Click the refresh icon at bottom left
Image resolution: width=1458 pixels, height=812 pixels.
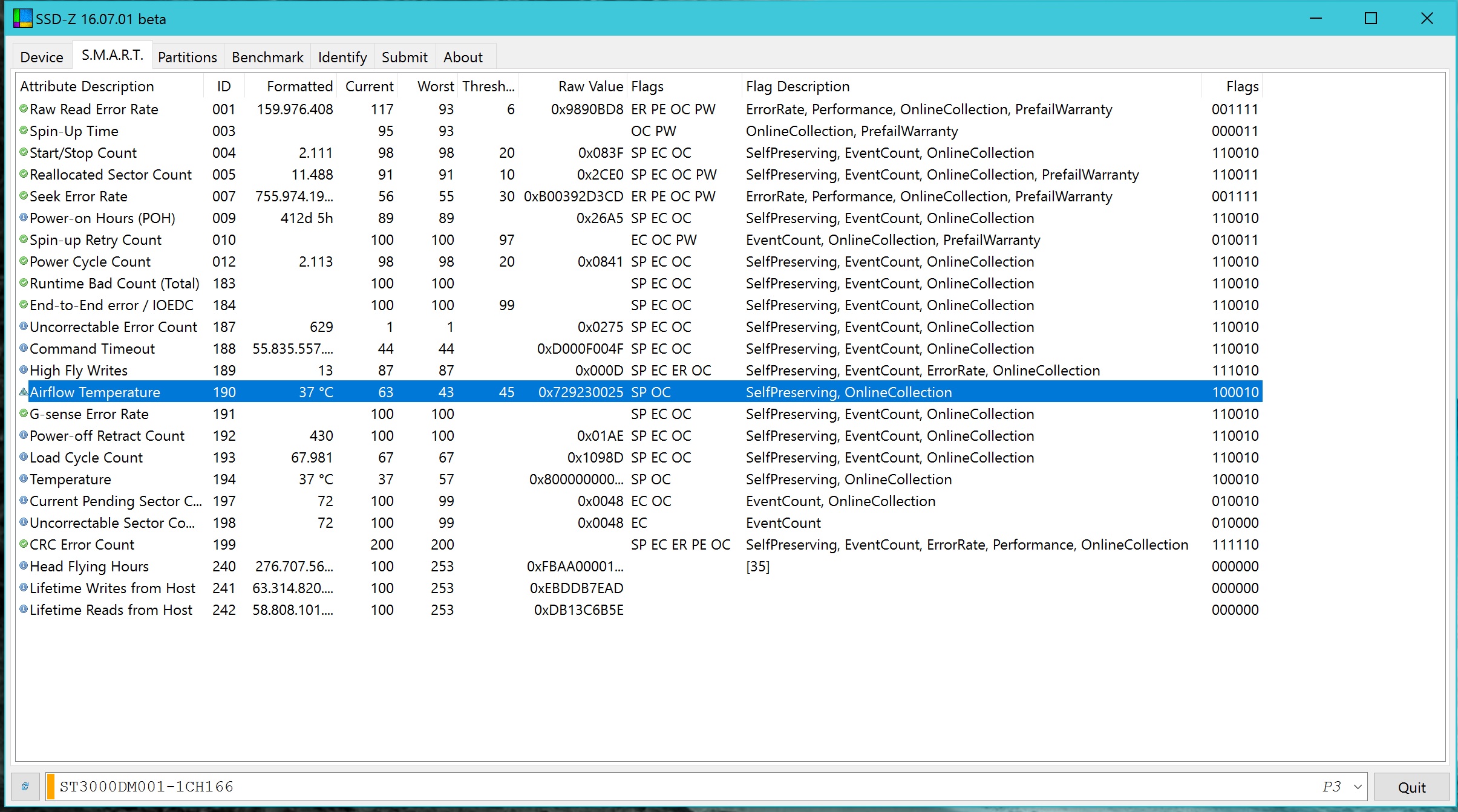25,787
